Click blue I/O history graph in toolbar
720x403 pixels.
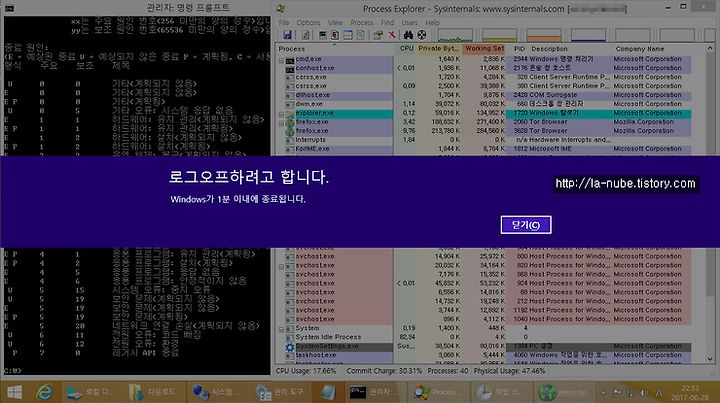coord(588,35)
